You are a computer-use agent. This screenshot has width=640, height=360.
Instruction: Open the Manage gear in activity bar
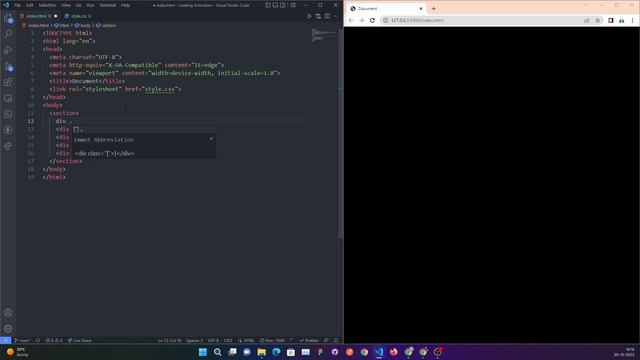tap(8, 329)
